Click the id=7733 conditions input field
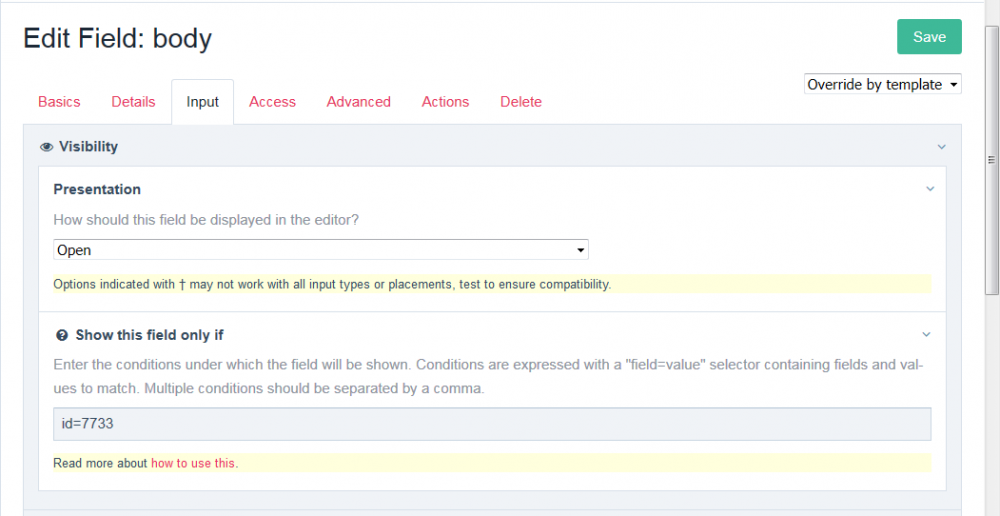 tap(492, 424)
